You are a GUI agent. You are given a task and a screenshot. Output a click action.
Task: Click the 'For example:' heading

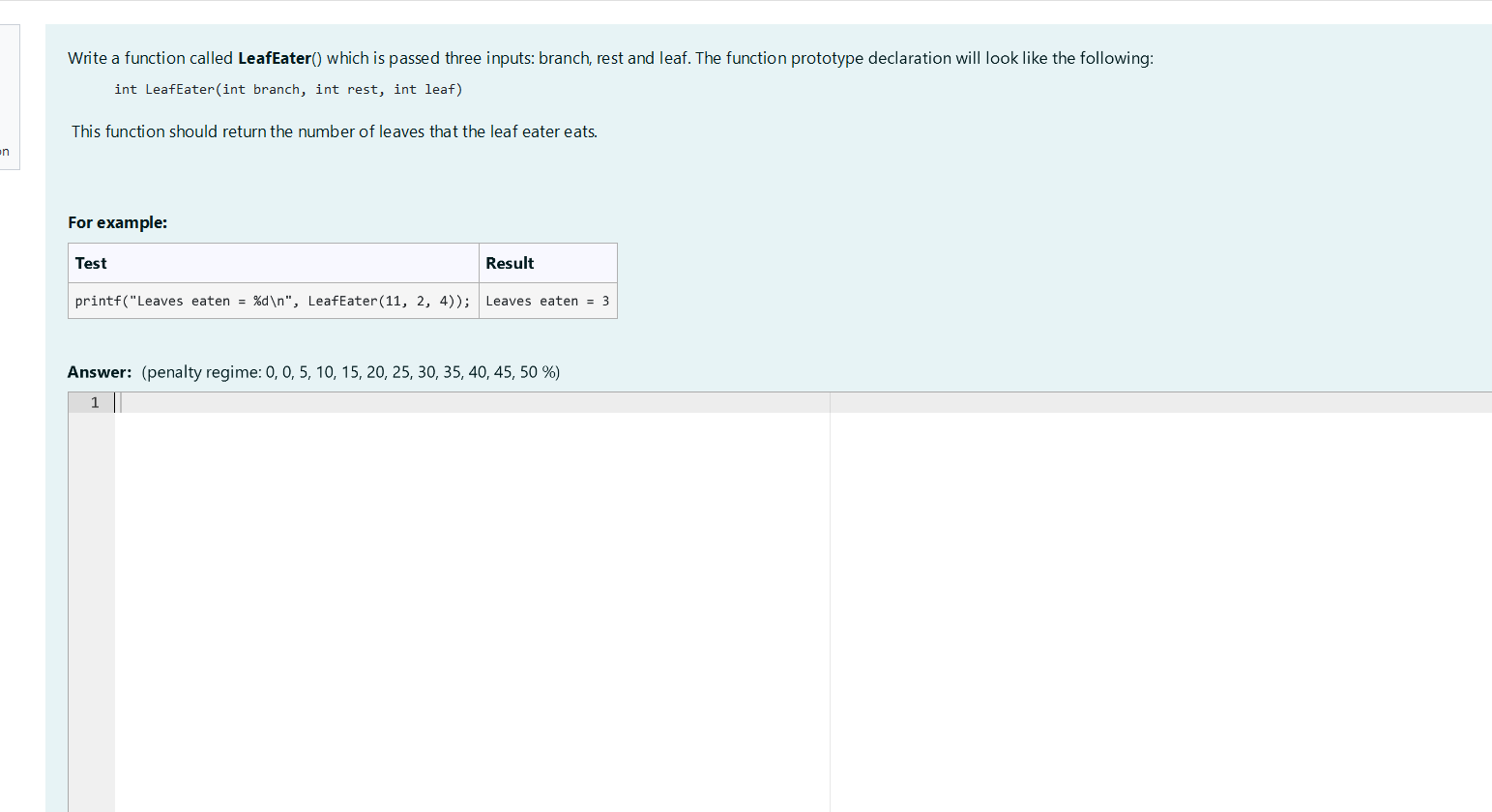[117, 222]
